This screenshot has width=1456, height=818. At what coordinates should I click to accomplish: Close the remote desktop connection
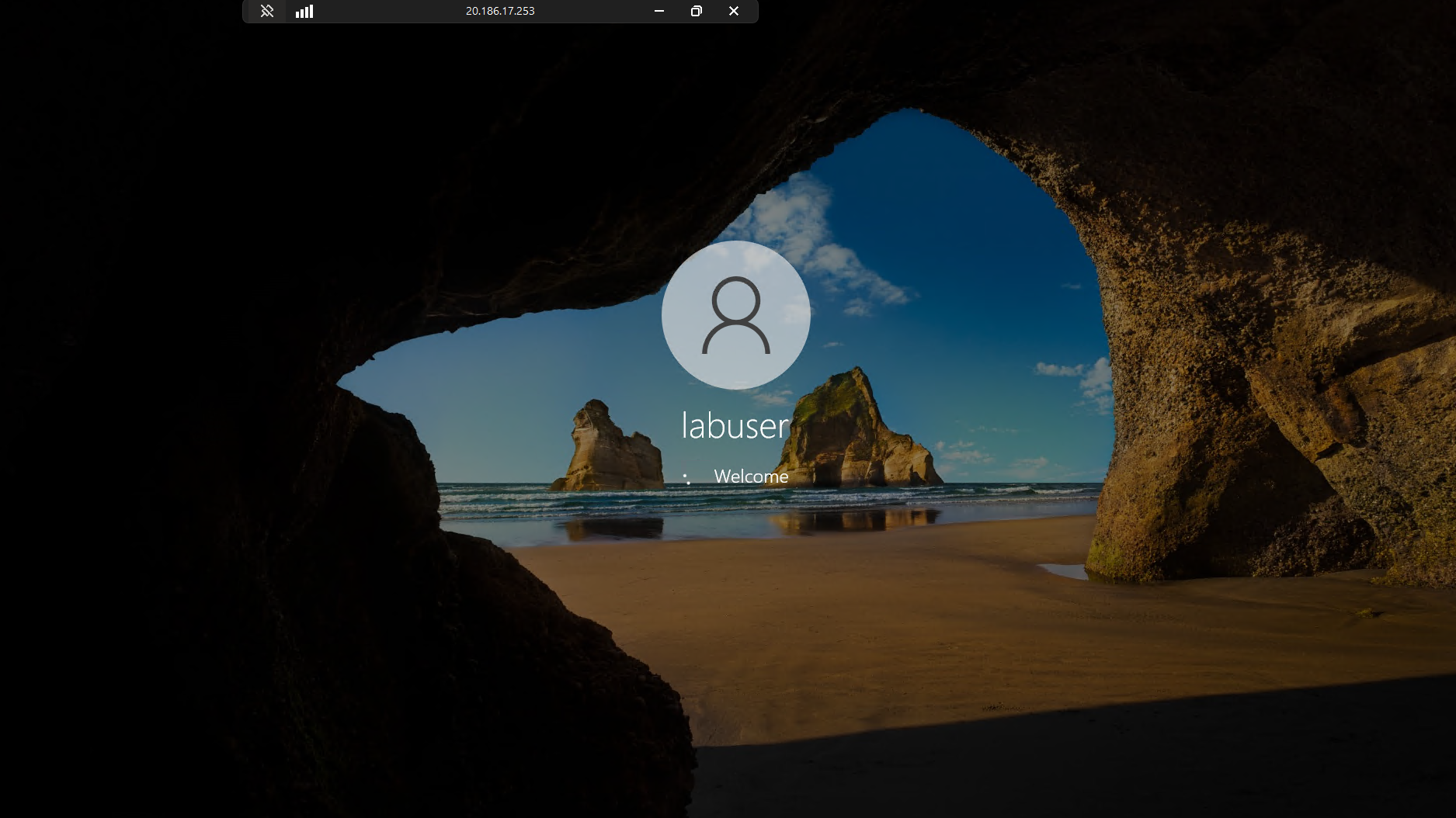(x=734, y=11)
